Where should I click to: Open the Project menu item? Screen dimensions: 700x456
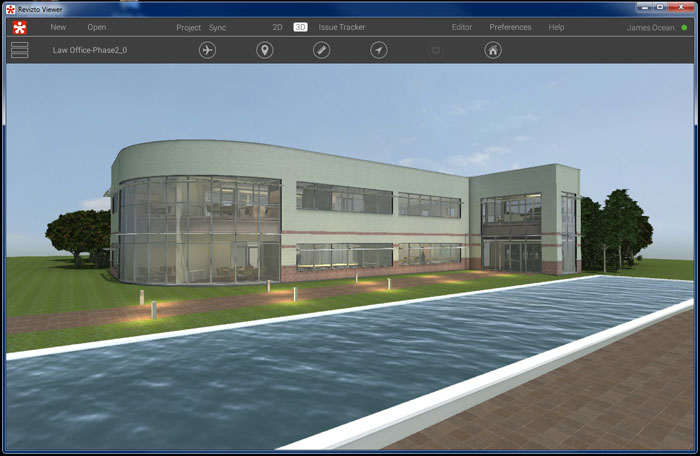coord(188,28)
